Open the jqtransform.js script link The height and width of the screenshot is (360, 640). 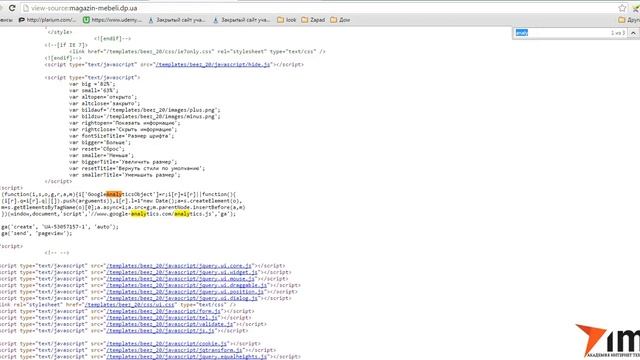click(x=174, y=351)
